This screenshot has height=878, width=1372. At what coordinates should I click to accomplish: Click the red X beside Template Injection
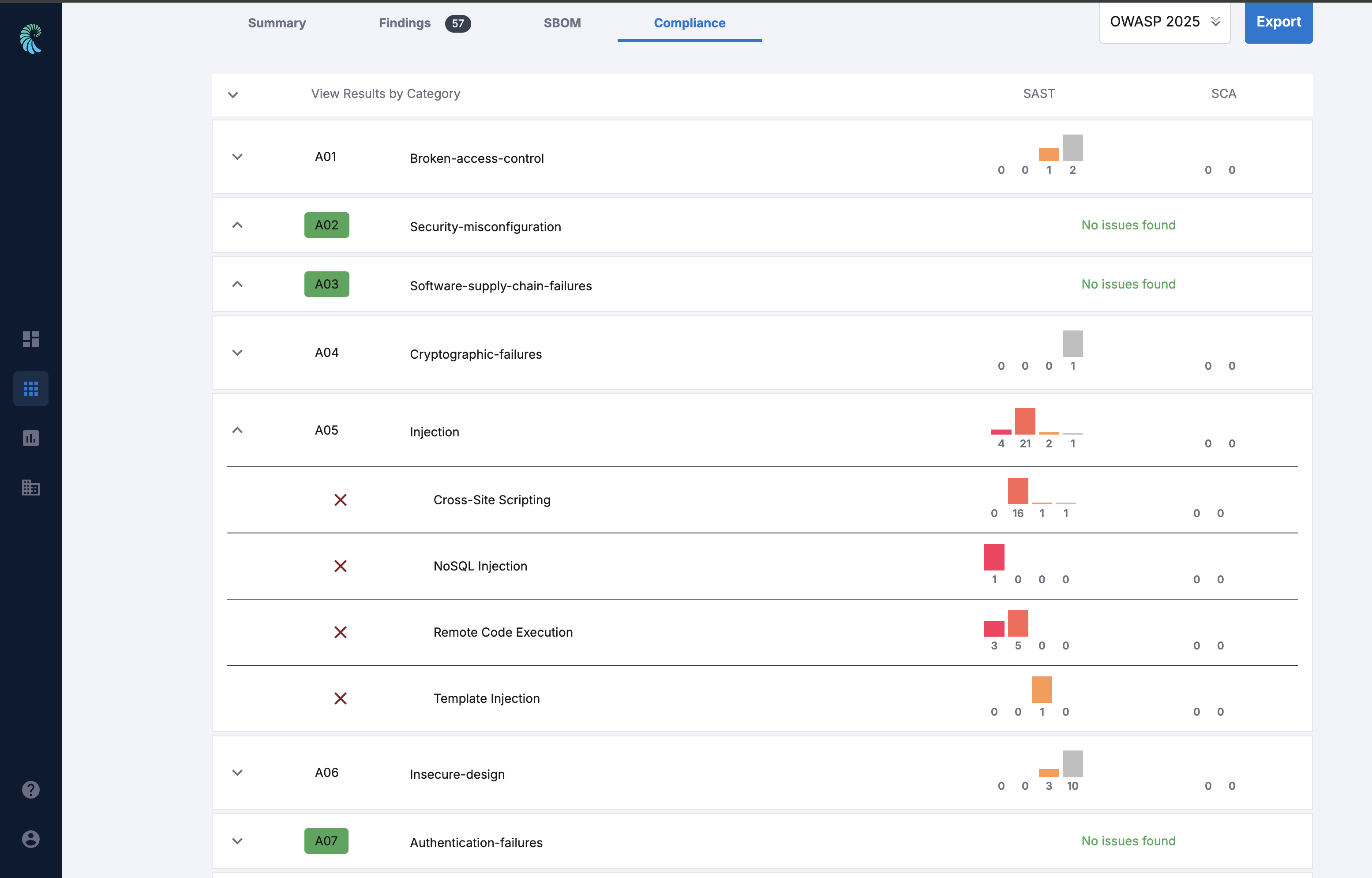340,698
